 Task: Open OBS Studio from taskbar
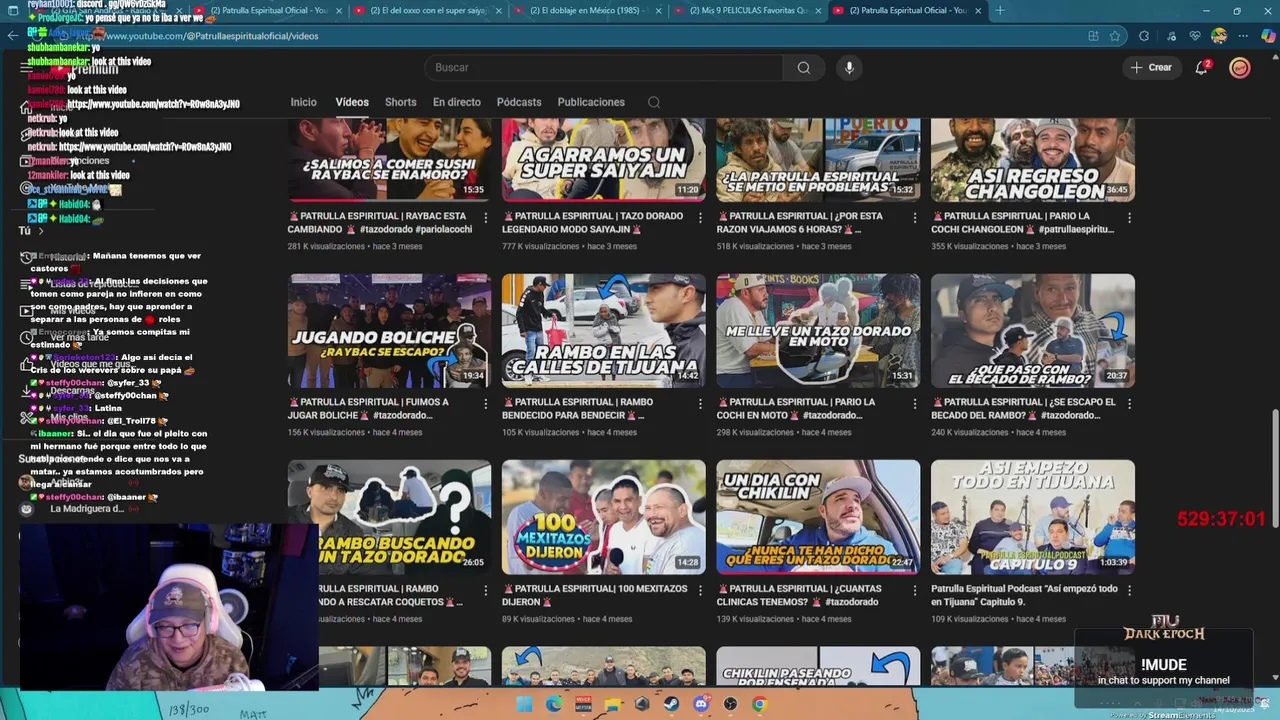click(730, 704)
